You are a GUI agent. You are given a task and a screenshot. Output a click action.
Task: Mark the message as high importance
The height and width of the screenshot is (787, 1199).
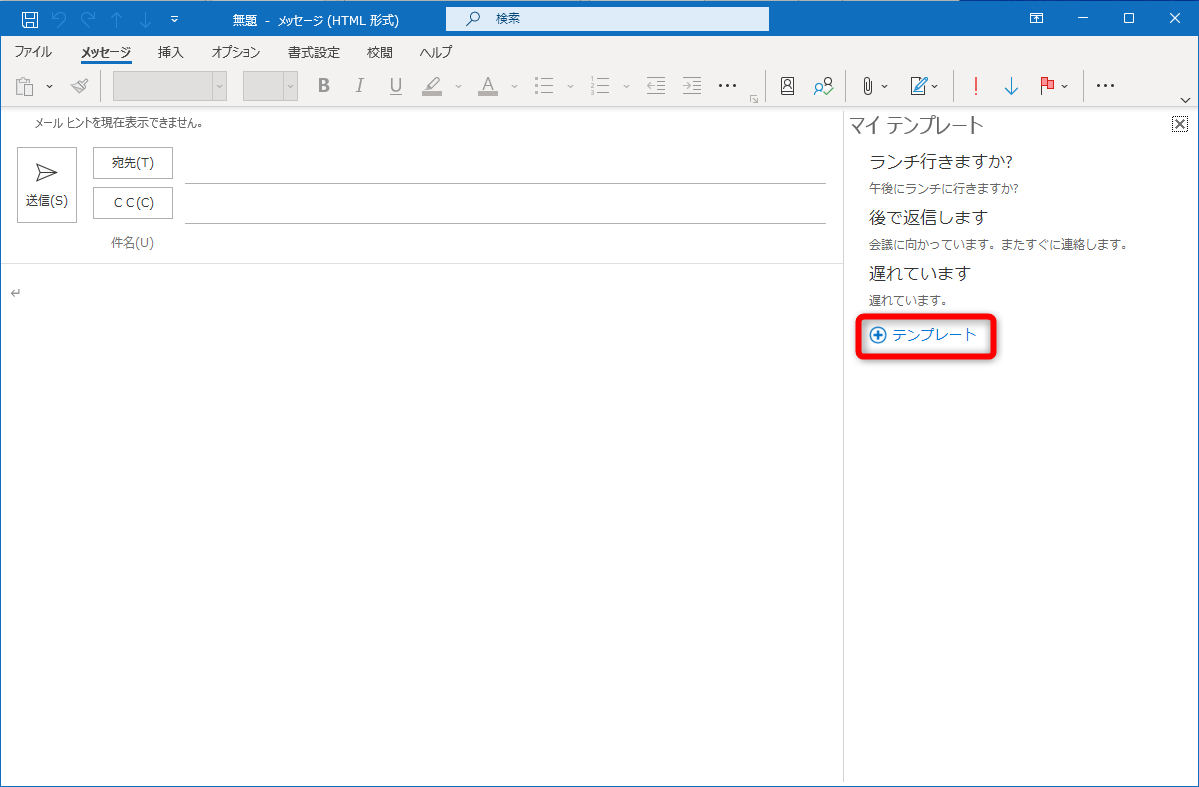(975, 86)
